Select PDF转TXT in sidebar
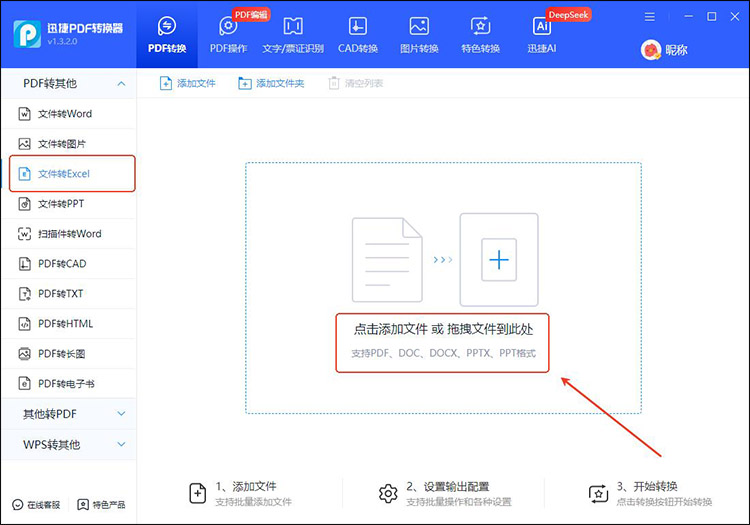The width and height of the screenshot is (750, 525). click(x=68, y=294)
